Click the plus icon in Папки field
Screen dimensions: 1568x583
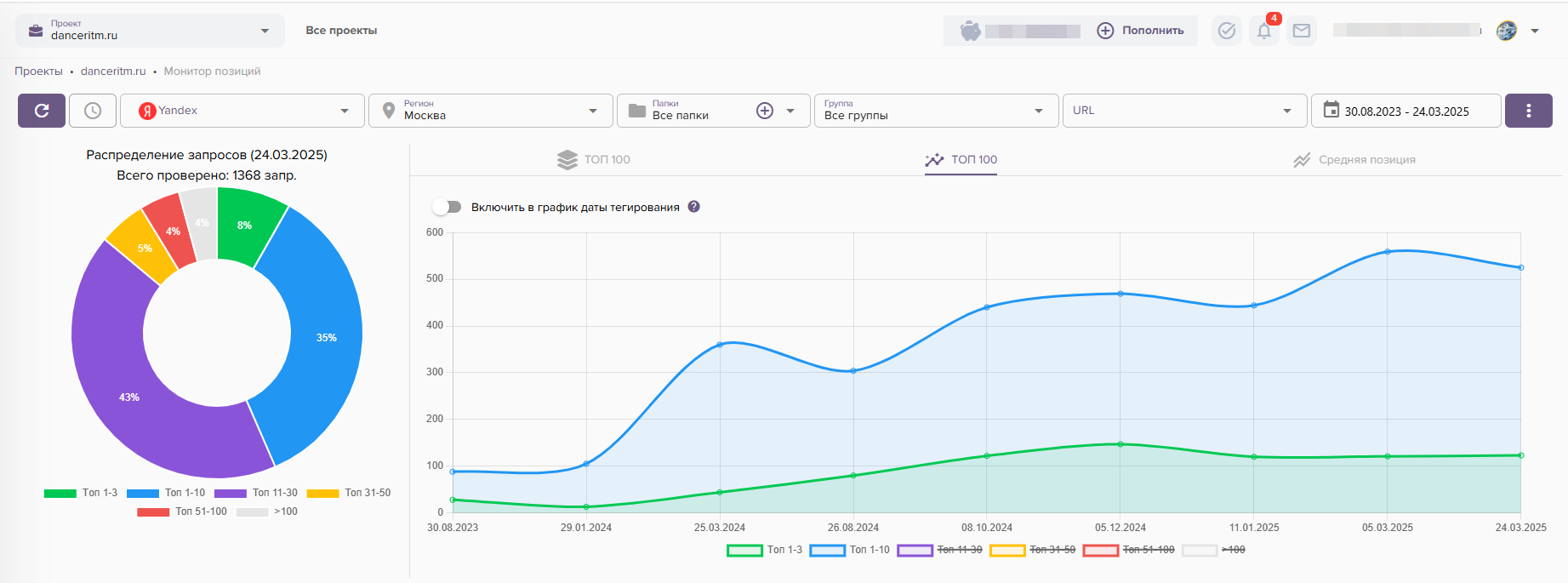click(765, 111)
